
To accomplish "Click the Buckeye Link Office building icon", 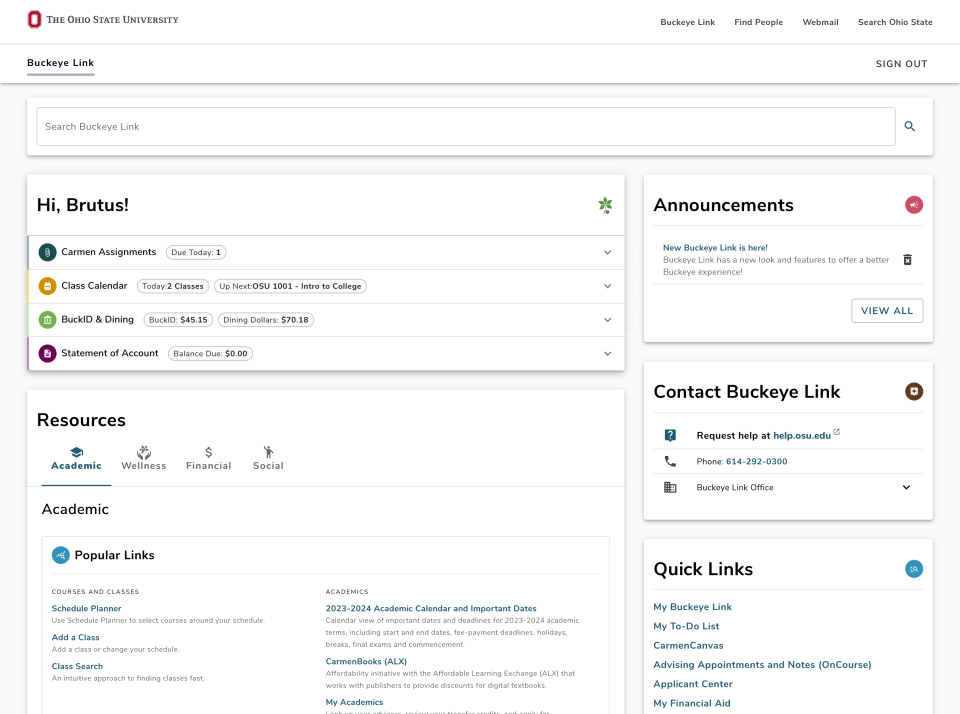I will pos(670,487).
